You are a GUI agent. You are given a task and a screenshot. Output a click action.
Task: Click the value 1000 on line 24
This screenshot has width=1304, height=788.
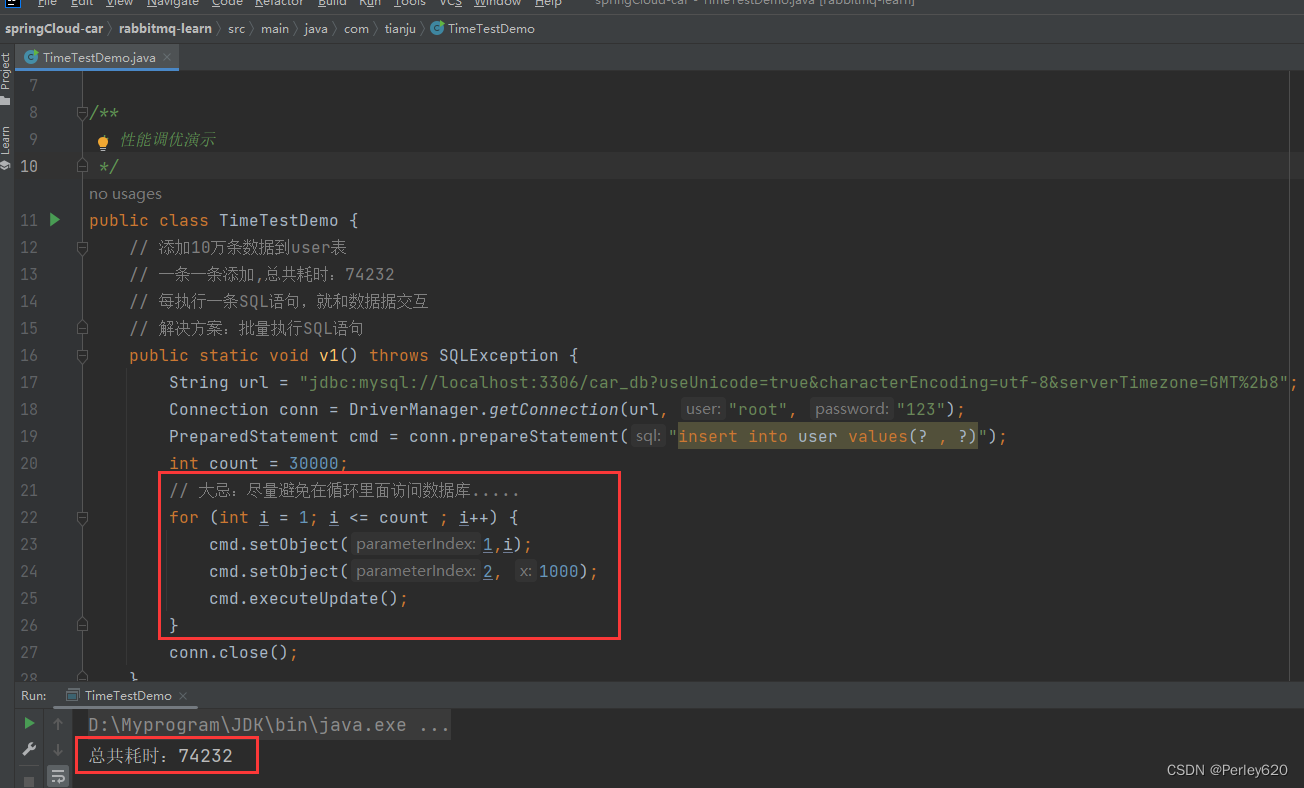(558, 571)
